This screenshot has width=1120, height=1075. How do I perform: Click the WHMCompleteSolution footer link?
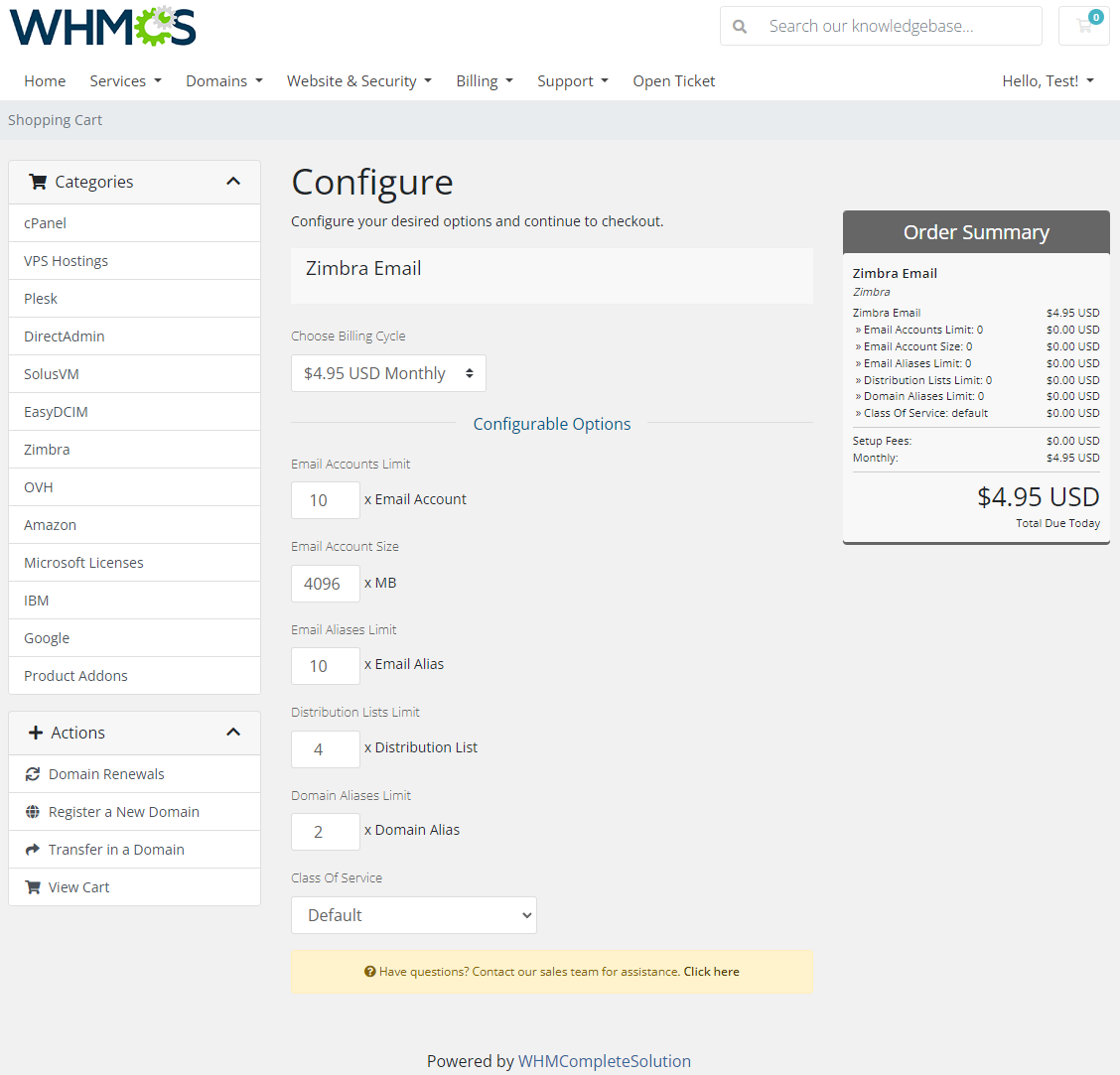click(605, 1060)
